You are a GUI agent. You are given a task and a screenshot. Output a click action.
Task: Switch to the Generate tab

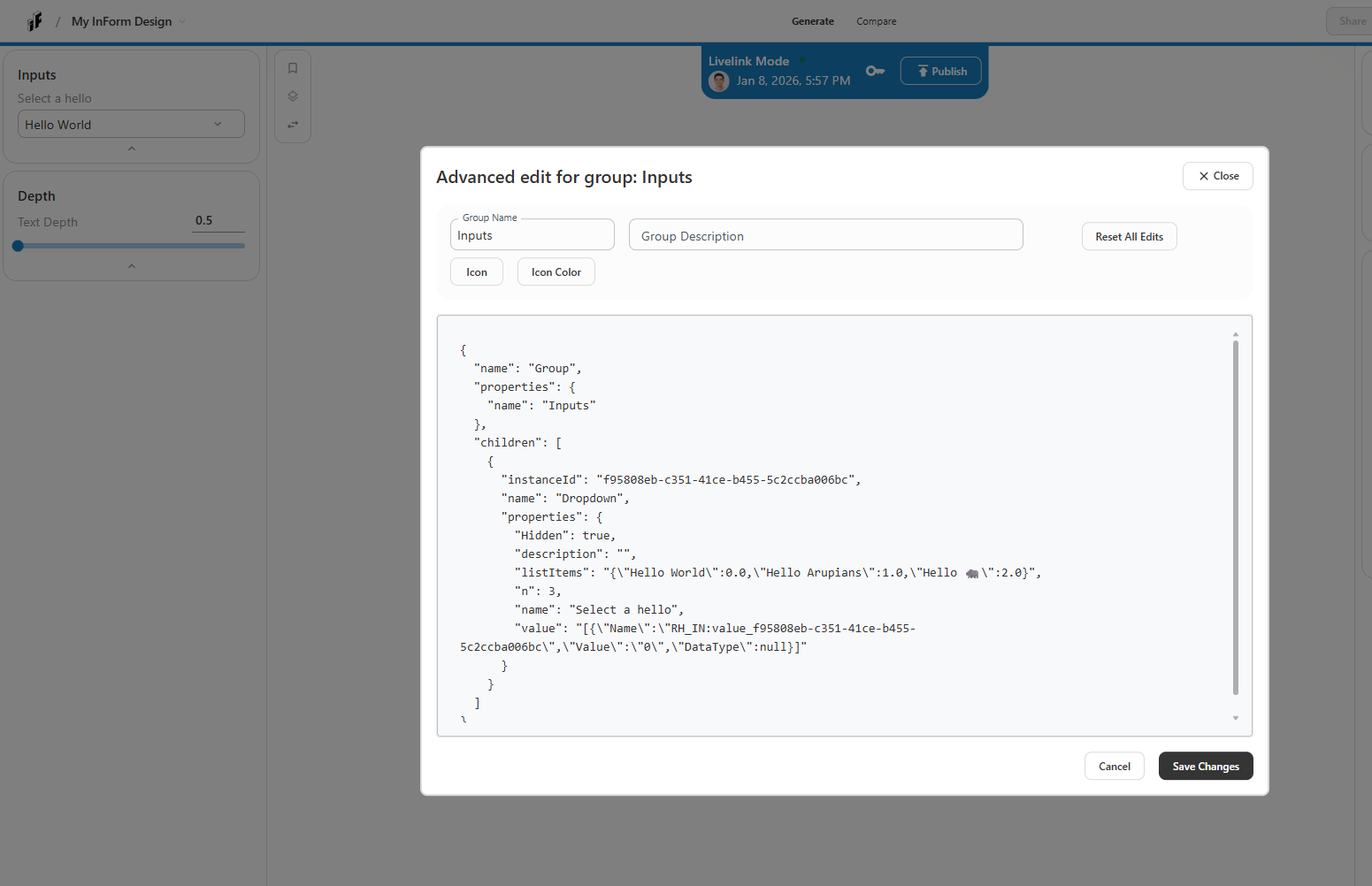(x=812, y=21)
